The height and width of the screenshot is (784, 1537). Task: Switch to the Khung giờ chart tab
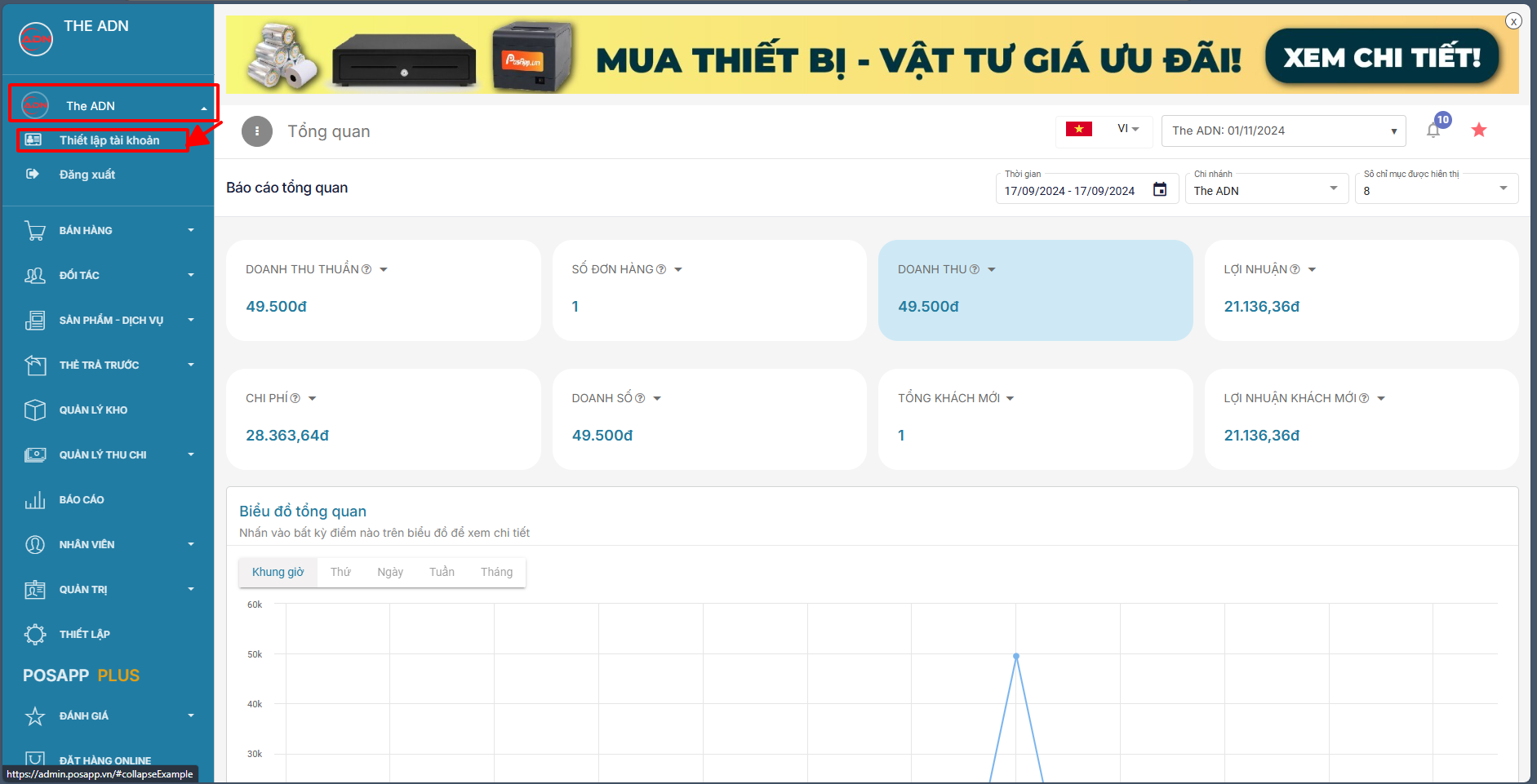(x=278, y=573)
